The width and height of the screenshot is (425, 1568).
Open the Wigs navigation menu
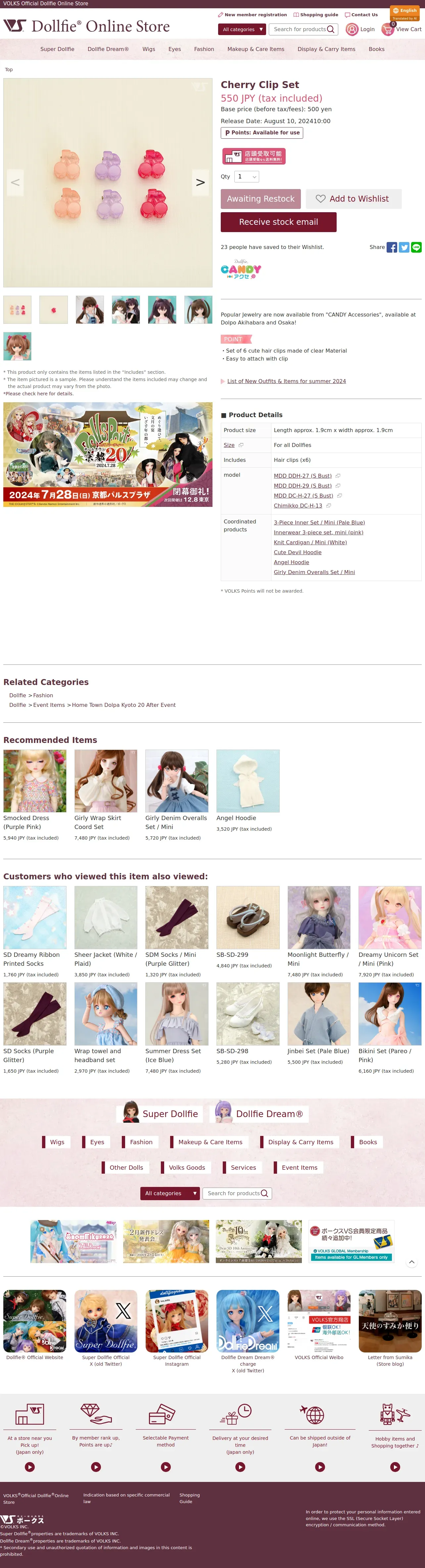pos(149,49)
